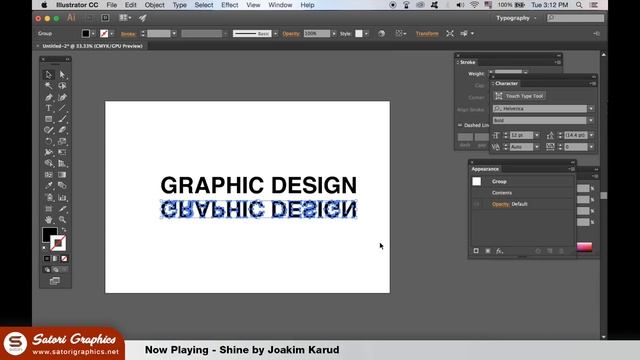Switch to Color fill mode button
Image resolution: width=640 pixels, height=360 pixels.
(47, 259)
